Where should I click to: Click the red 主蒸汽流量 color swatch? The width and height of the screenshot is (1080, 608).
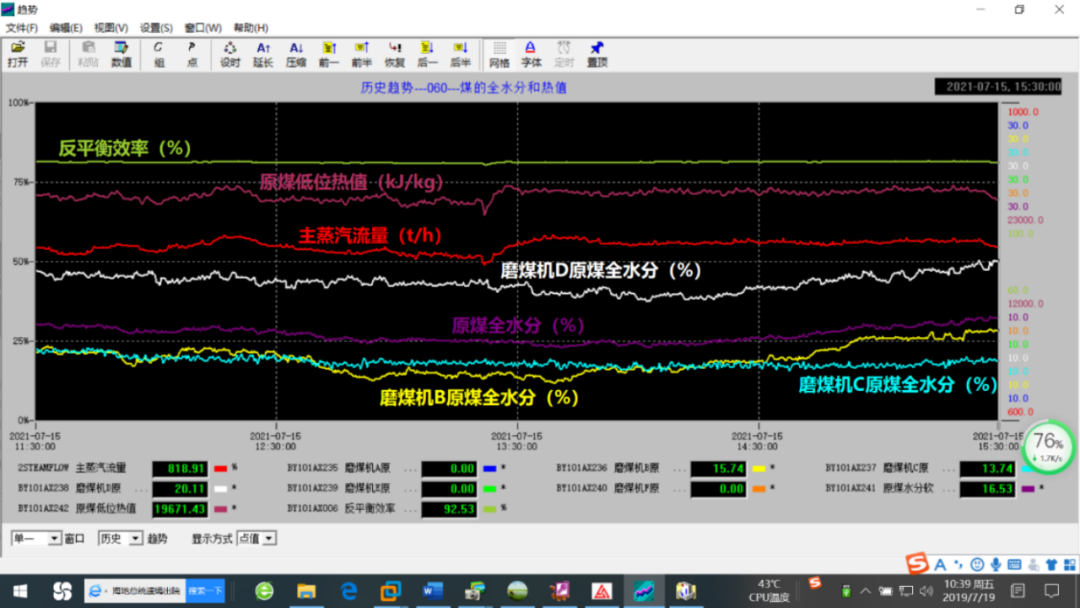221,468
